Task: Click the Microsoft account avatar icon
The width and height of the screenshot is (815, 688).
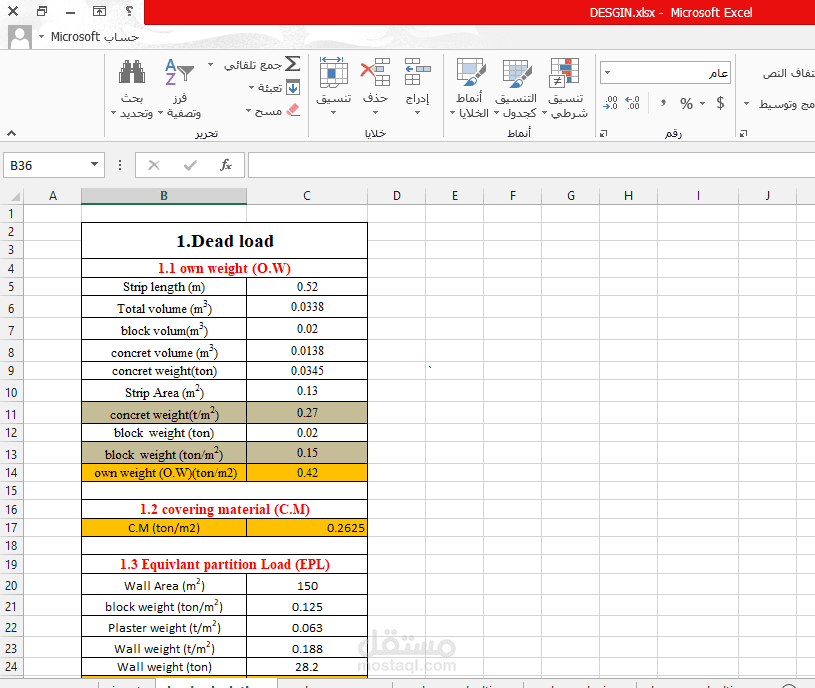Action: [20, 37]
